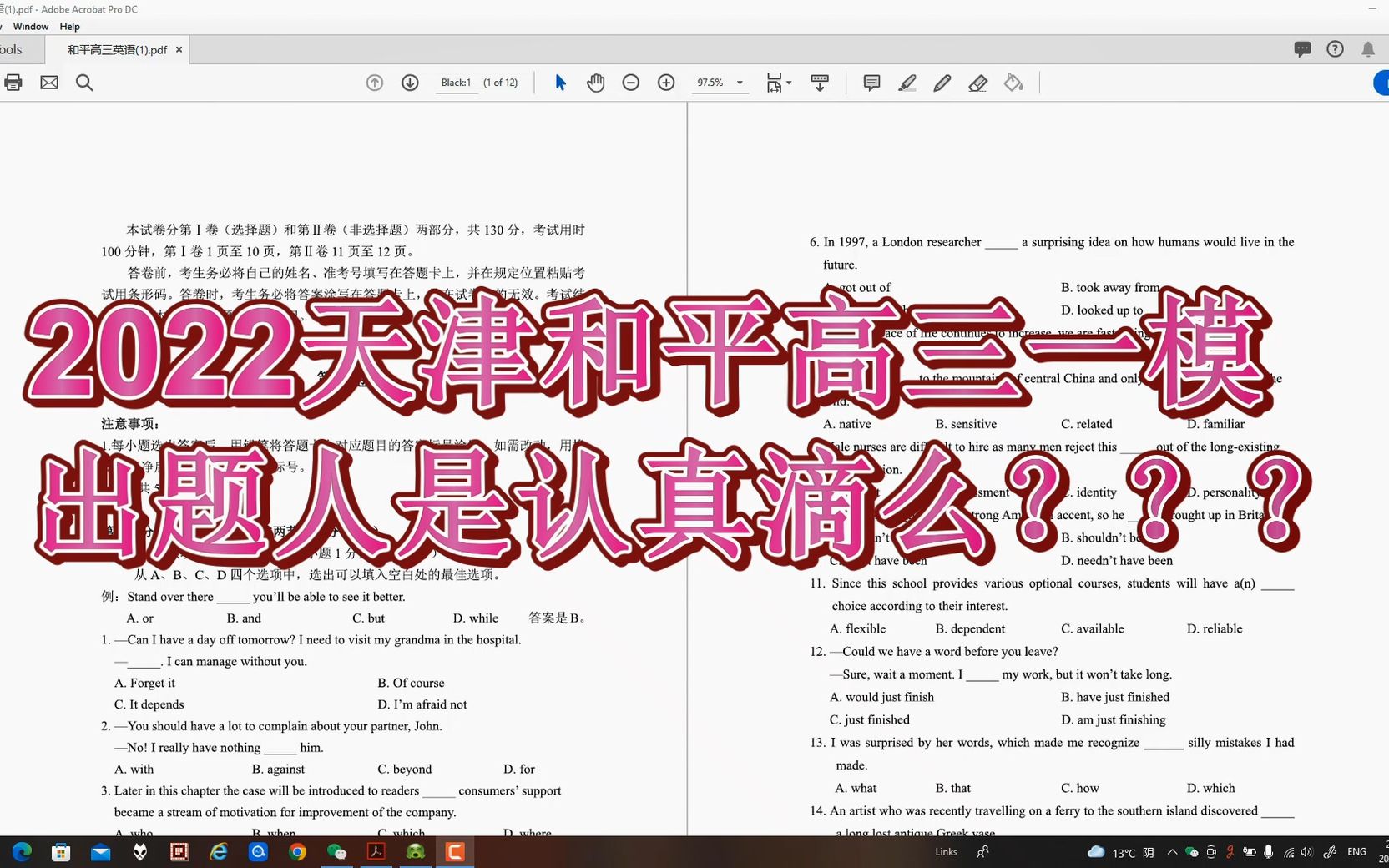Click option 'C. available' in question 11
1389x868 pixels.
click(1093, 629)
